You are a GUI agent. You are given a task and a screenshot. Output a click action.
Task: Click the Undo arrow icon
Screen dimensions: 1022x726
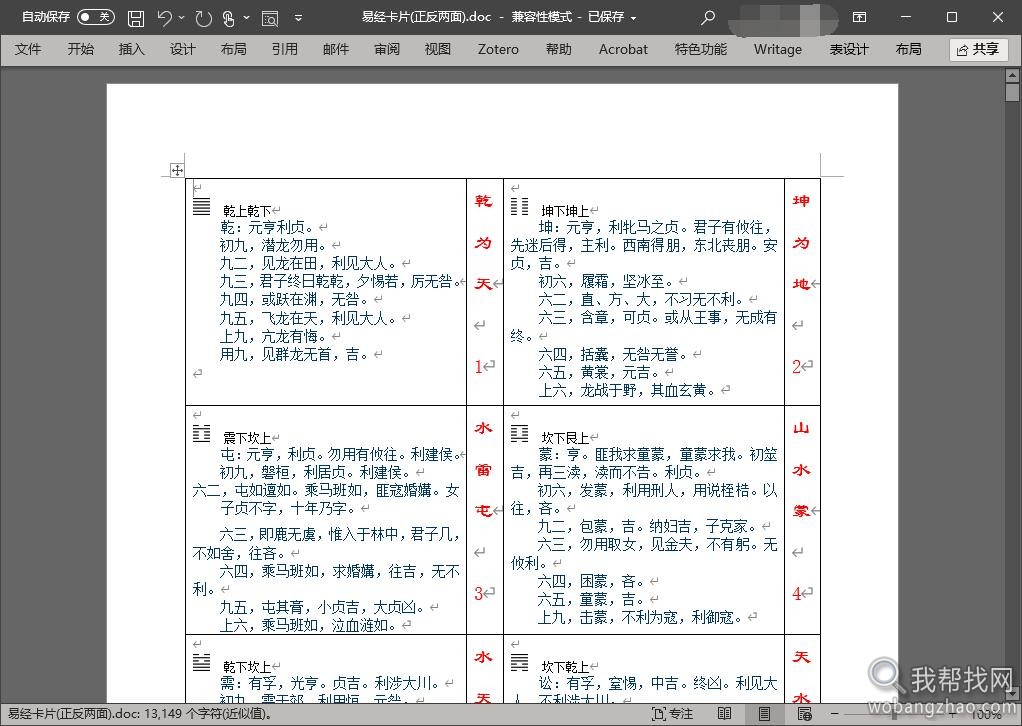(x=164, y=18)
